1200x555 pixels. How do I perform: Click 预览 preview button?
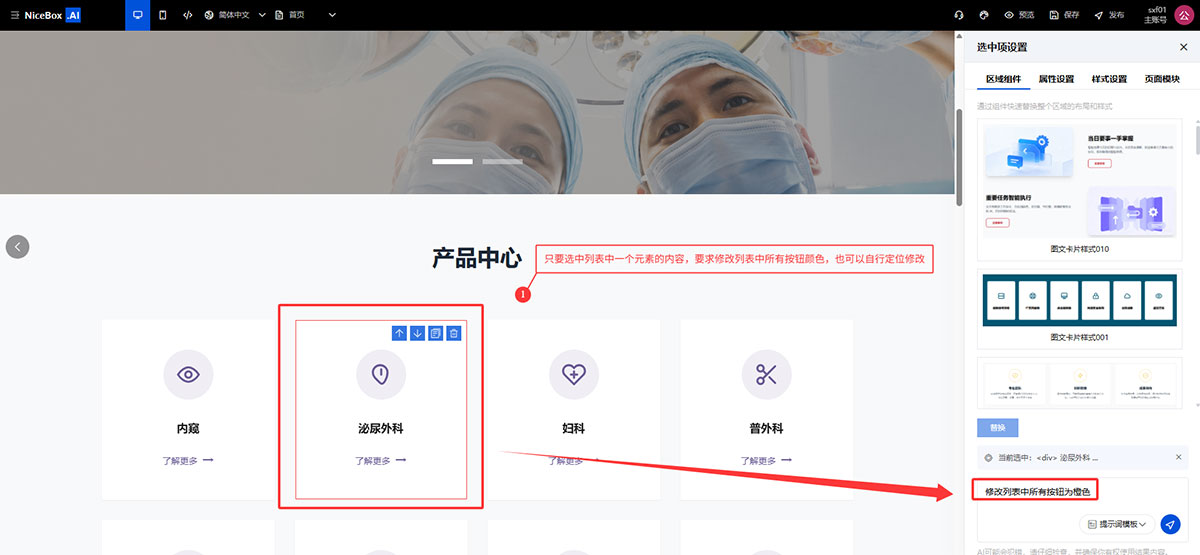[x=1019, y=15]
